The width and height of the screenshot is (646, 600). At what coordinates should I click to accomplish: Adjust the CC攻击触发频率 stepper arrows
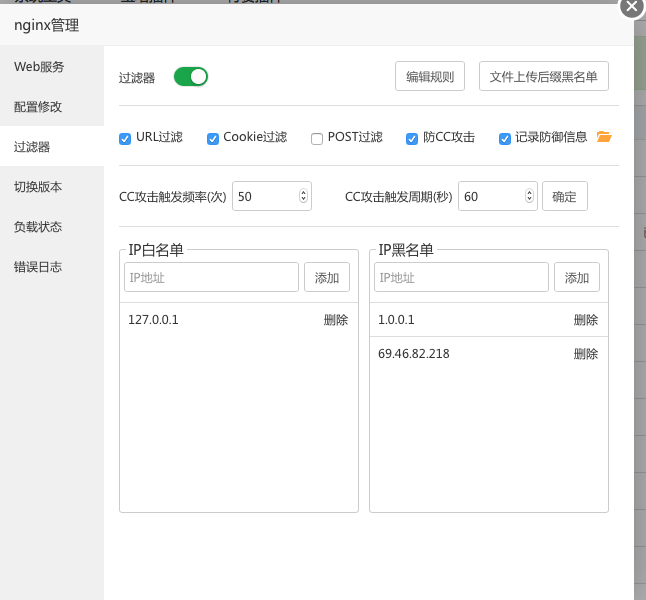coord(303,196)
